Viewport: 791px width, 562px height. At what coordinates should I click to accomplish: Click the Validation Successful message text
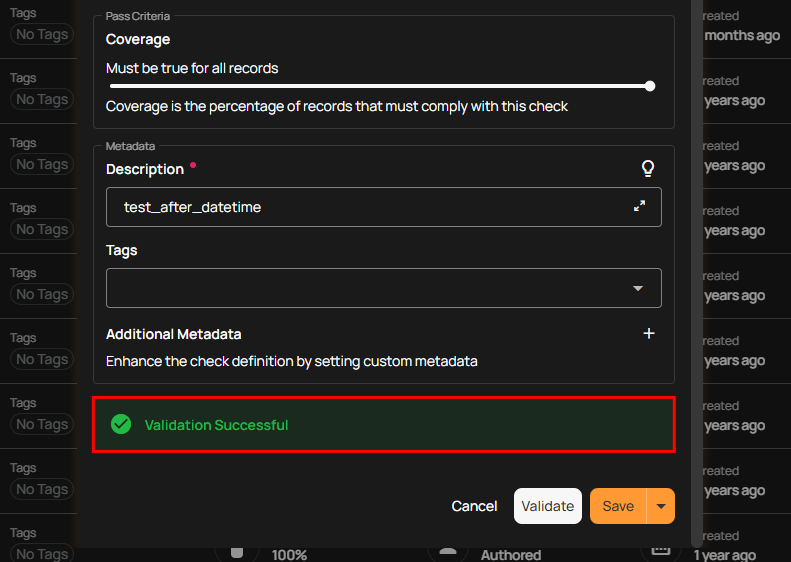click(216, 425)
